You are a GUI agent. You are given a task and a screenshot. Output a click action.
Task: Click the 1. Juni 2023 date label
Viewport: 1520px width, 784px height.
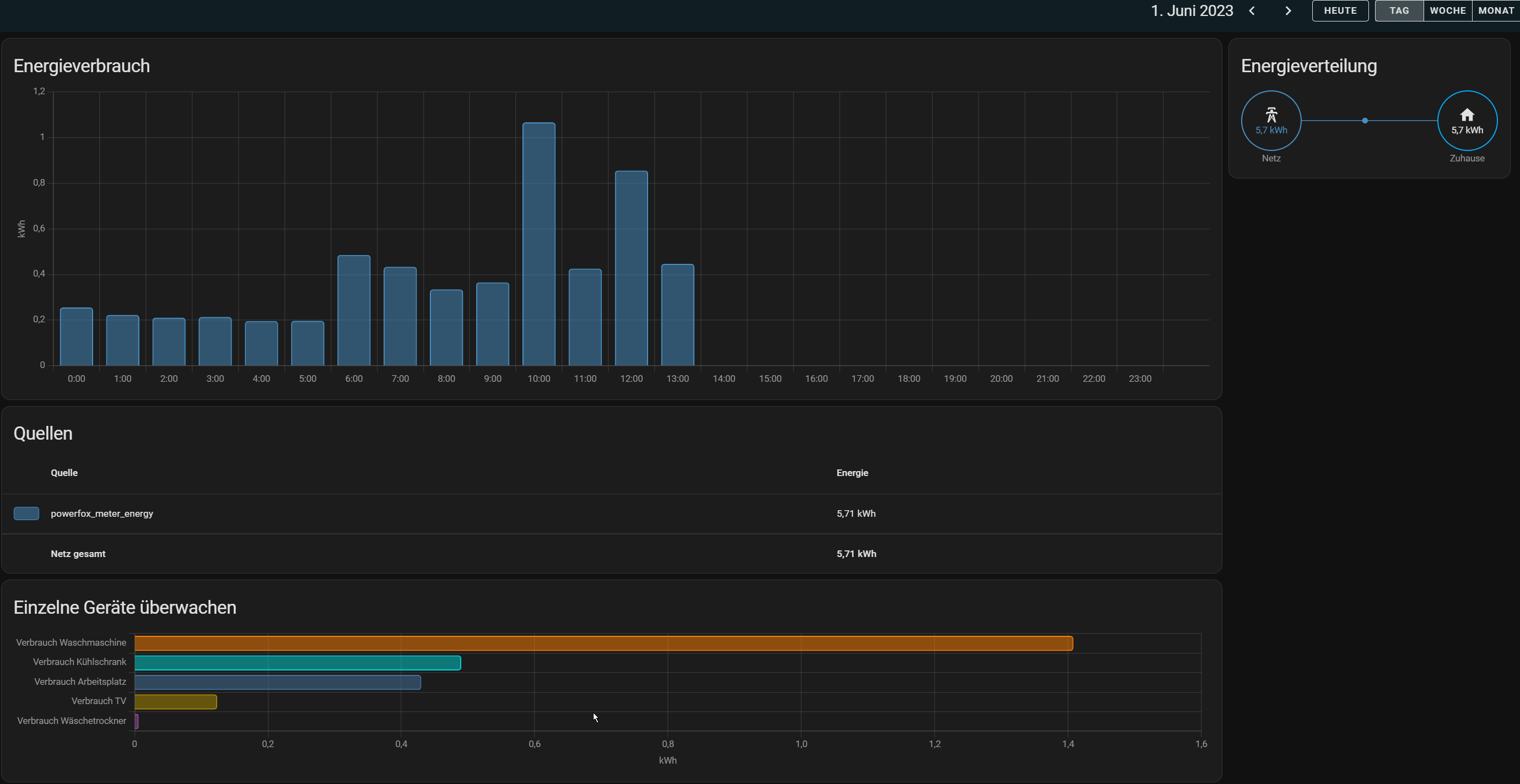(1192, 11)
